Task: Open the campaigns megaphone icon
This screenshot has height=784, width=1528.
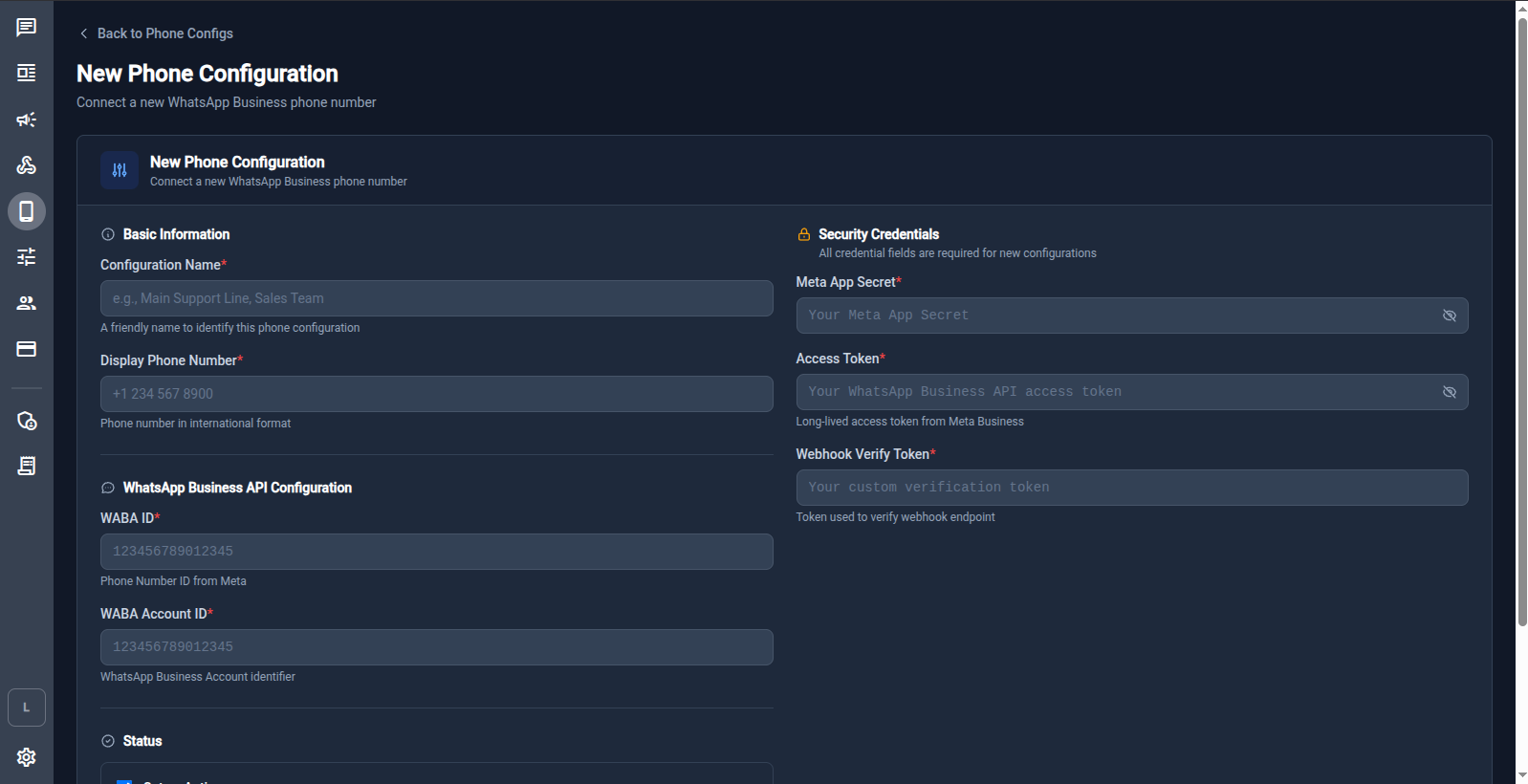Action: tap(27, 120)
